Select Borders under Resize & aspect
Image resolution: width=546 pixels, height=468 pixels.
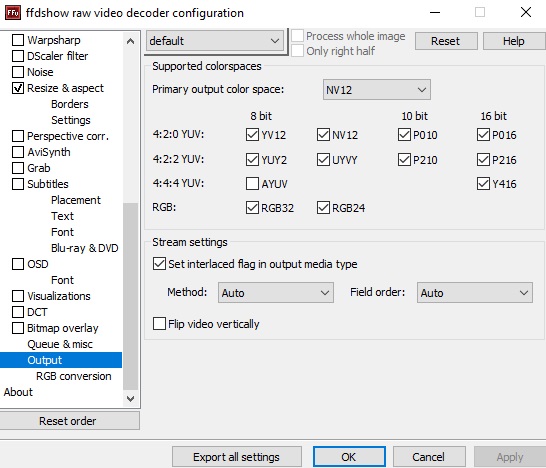(70, 104)
